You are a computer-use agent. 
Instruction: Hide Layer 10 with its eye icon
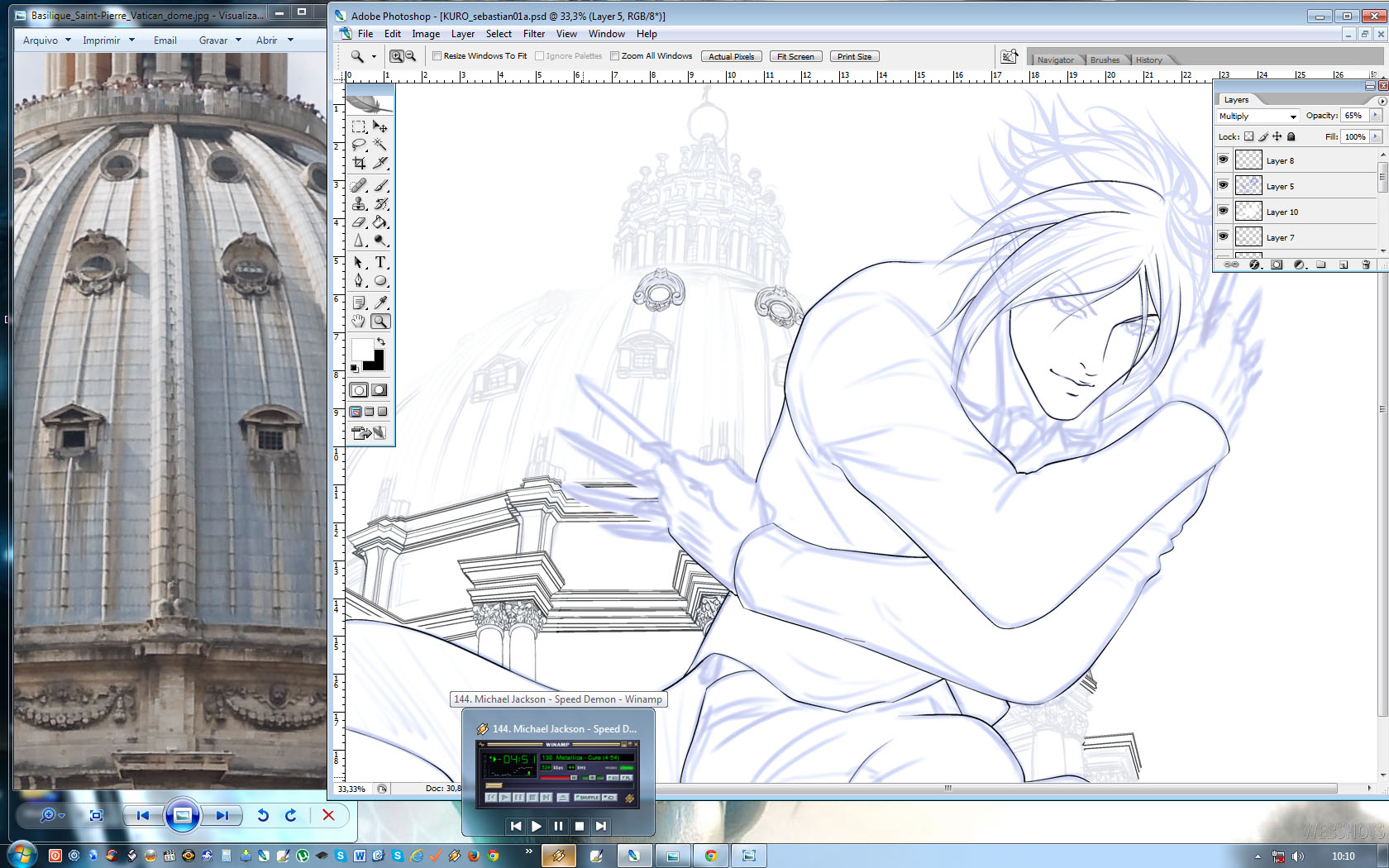click(1224, 211)
